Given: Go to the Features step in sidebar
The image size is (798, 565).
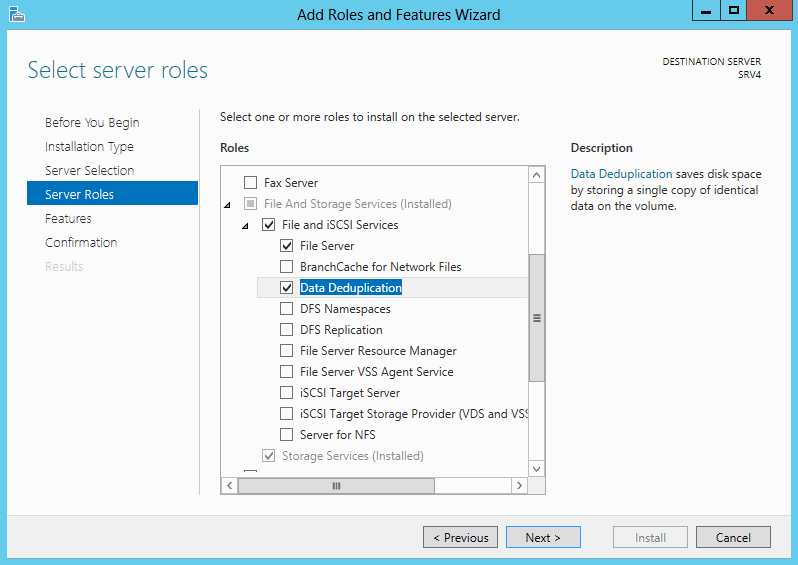Looking at the screenshot, I should click(68, 218).
